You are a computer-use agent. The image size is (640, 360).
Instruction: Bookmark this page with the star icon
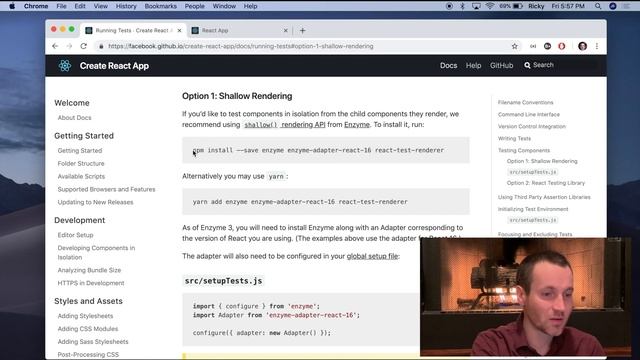coord(515,46)
